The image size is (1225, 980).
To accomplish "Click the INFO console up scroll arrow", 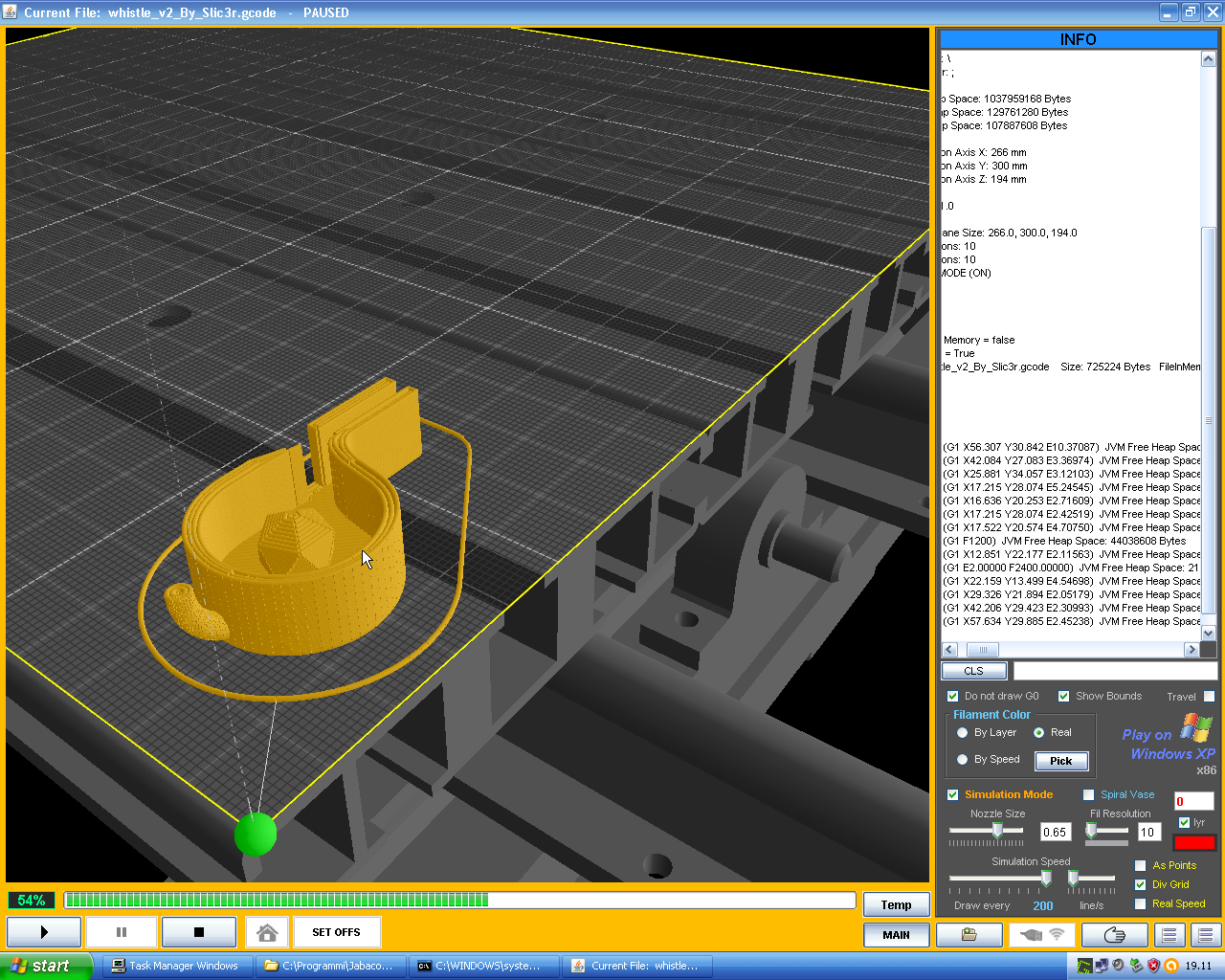I will [1208, 59].
